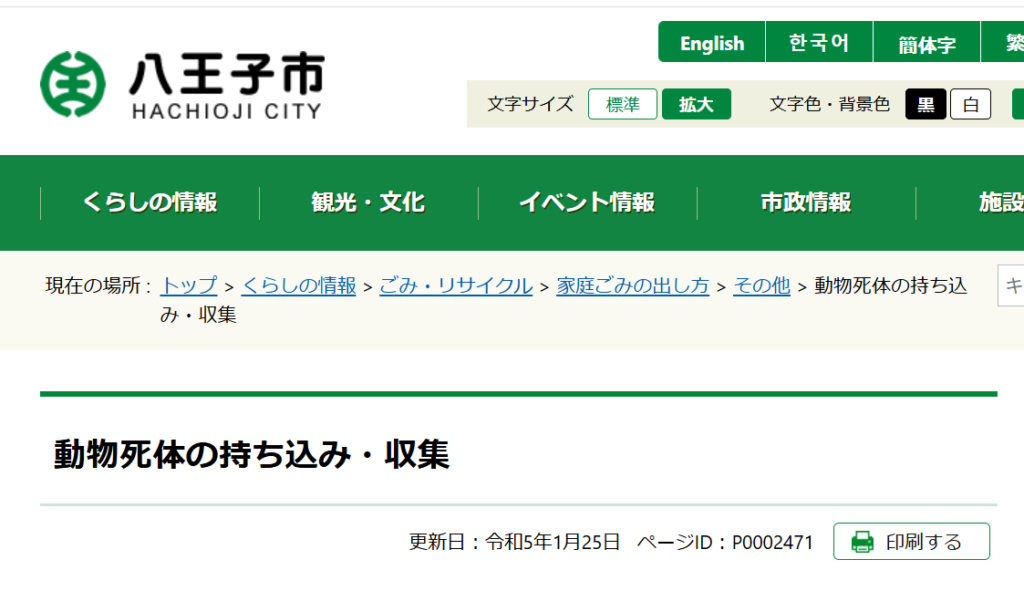Open the 施設 menu at the nav bar edge
Viewport: 1024px width, 591px height.
click(x=1000, y=203)
